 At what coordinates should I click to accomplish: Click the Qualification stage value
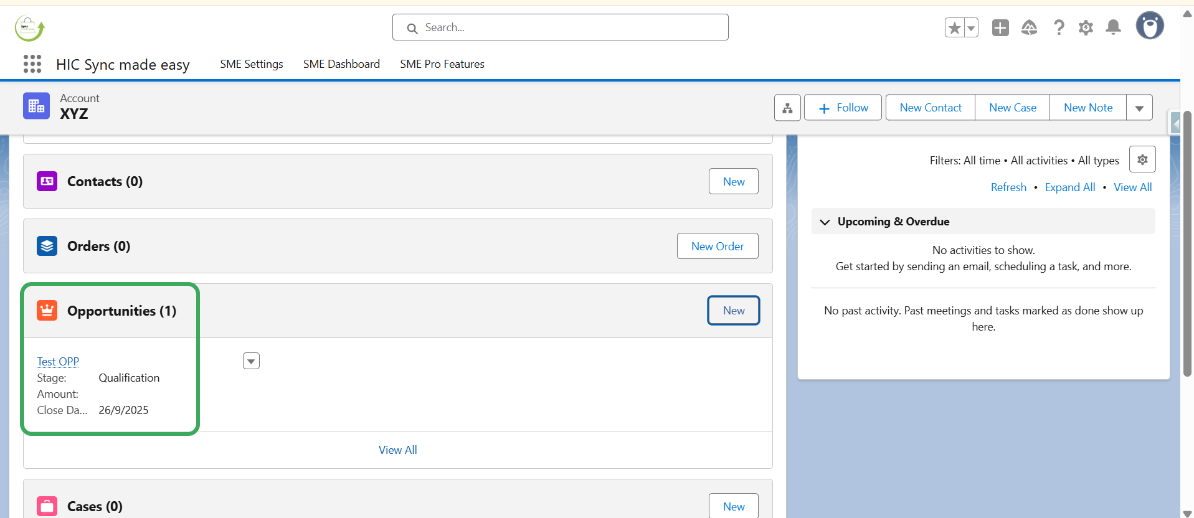click(129, 378)
